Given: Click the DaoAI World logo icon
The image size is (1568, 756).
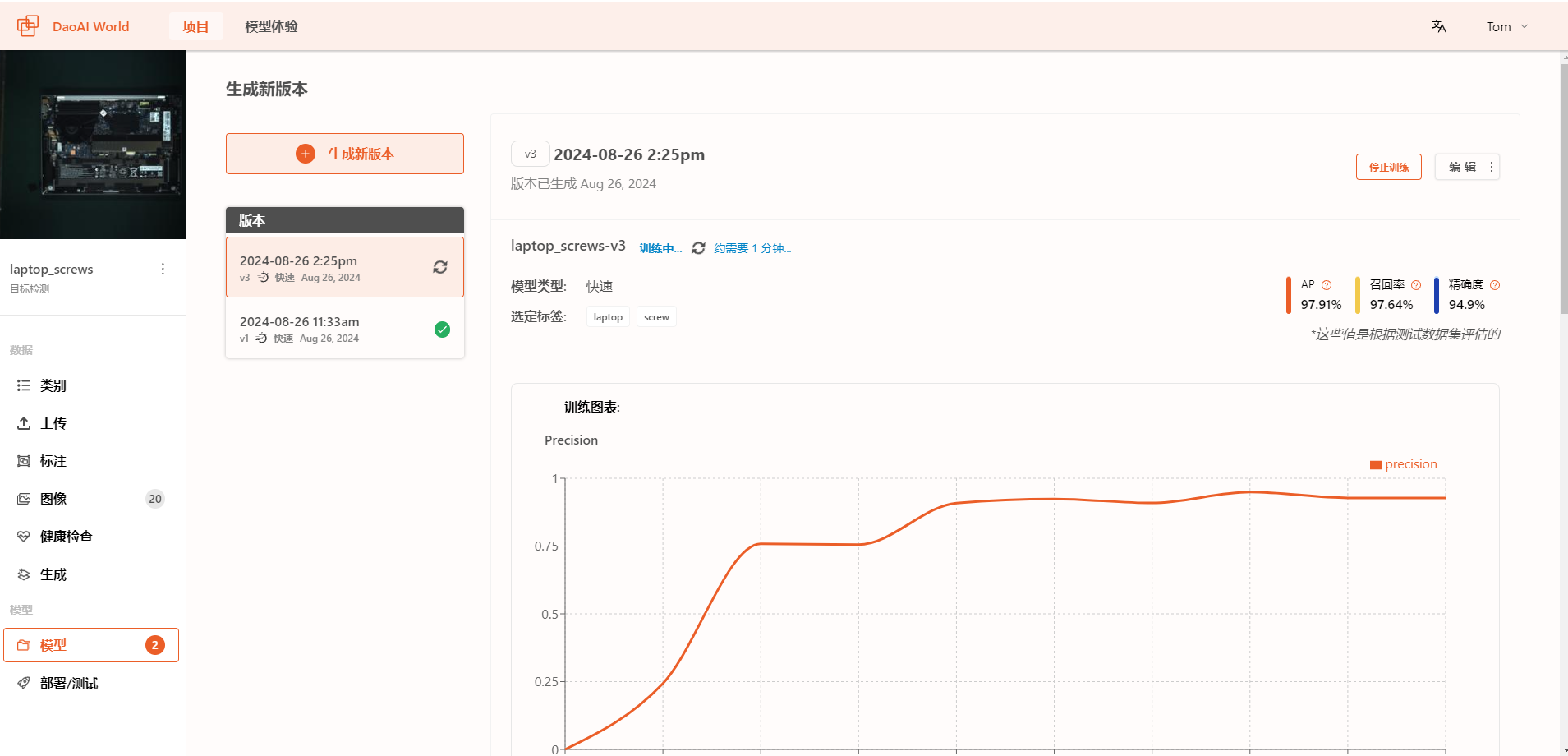Looking at the screenshot, I should [x=28, y=26].
